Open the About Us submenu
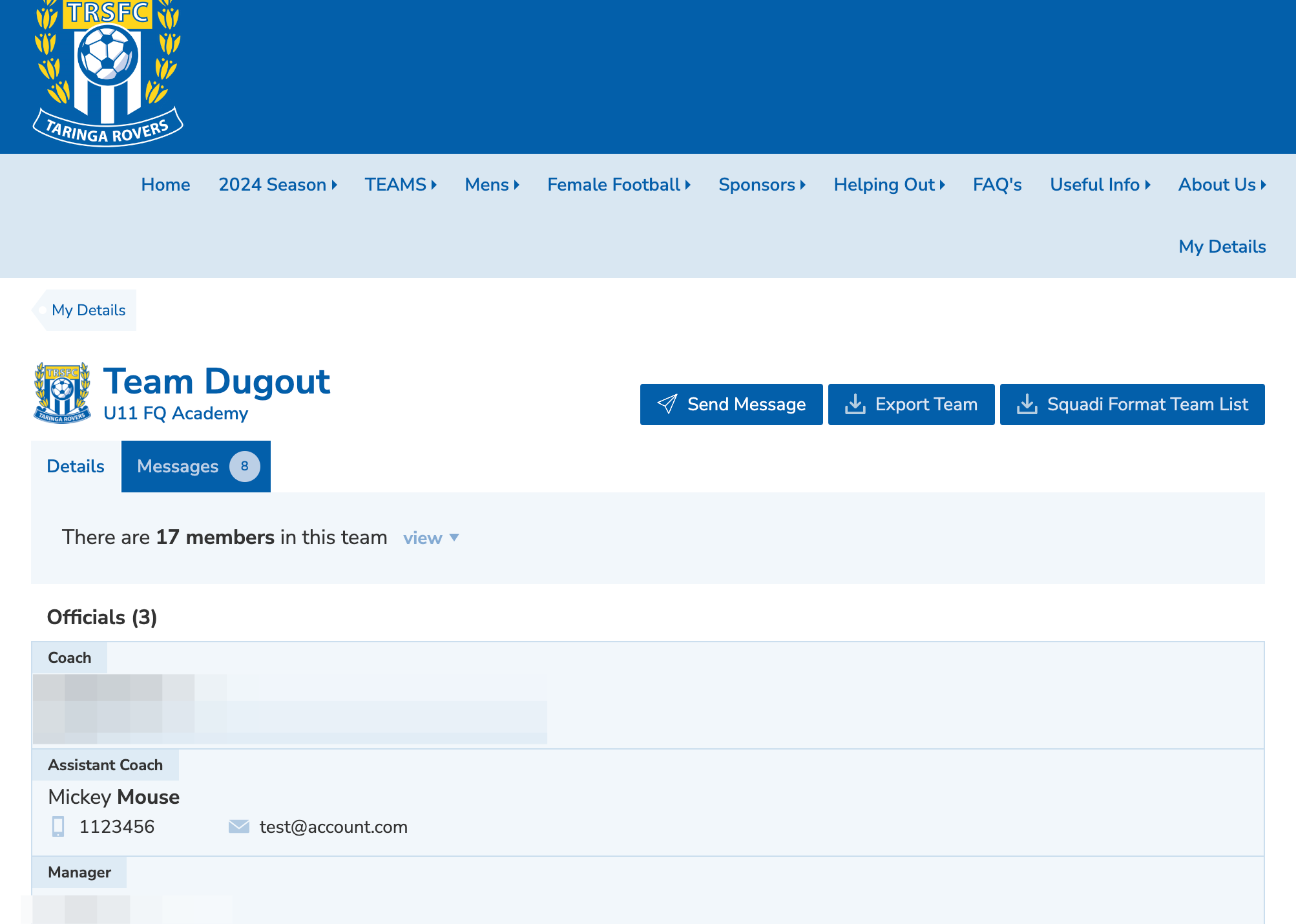This screenshot has height=924, width=1296. (x=1222, y=185)
